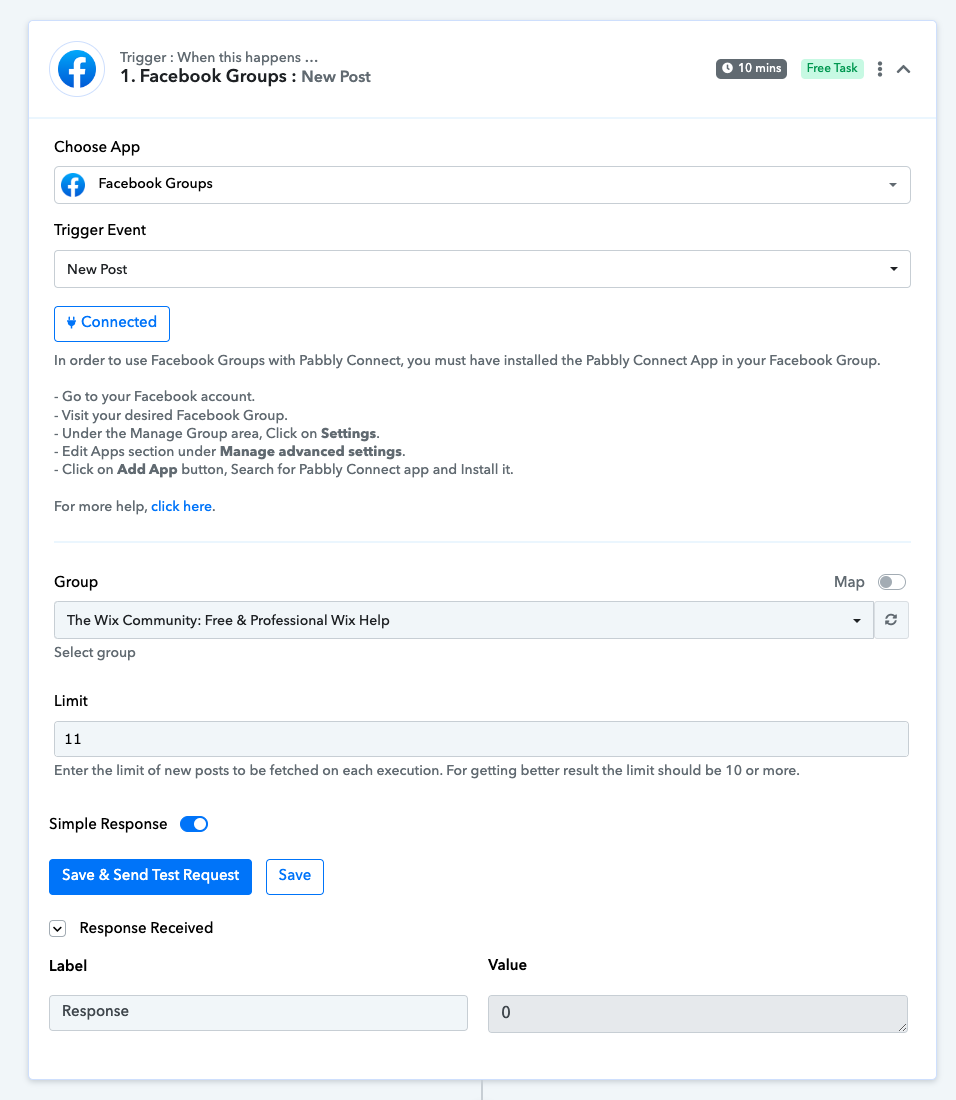Collapse the trigger step using the chevron-up icon
Image resolution: width=956 pixels, height=1100 pixels.
(x=903, y=69)
